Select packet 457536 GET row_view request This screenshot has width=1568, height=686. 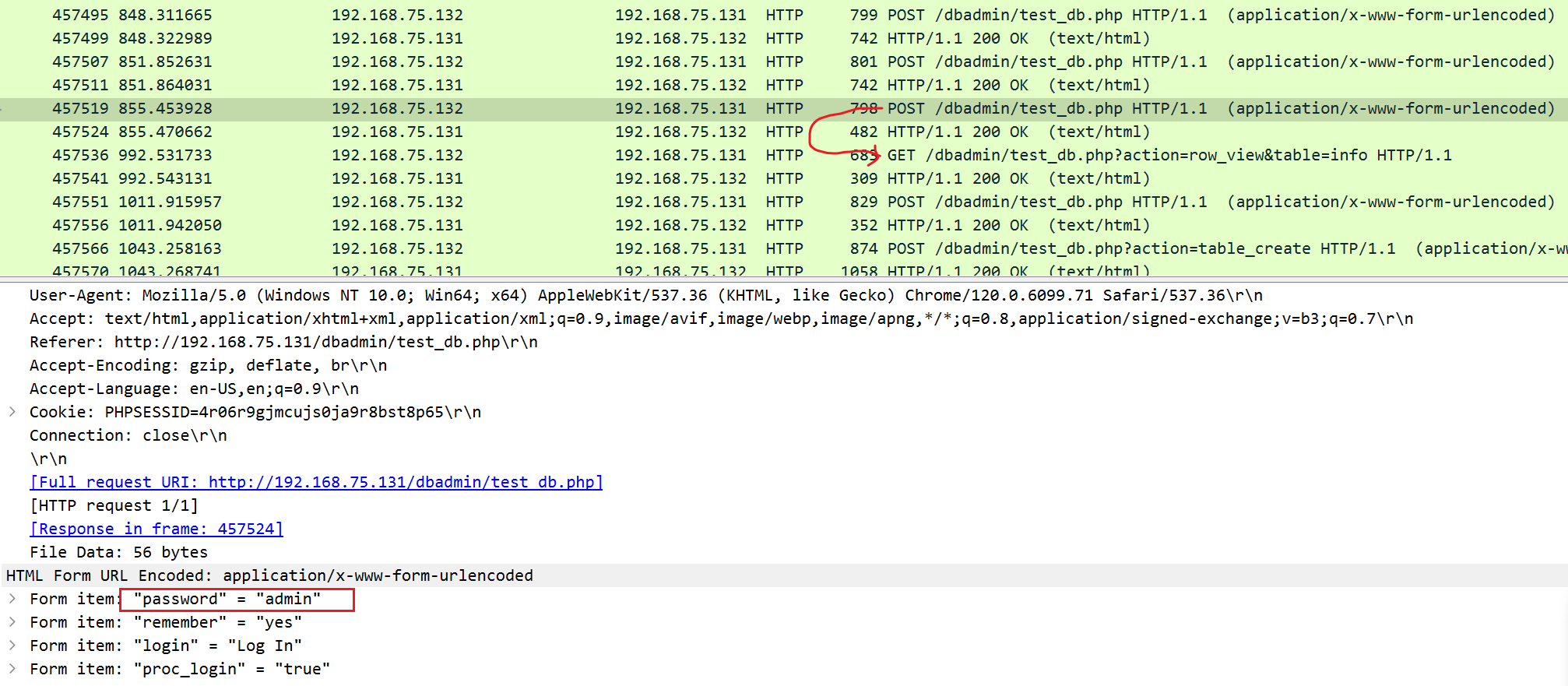click(784, 155)
